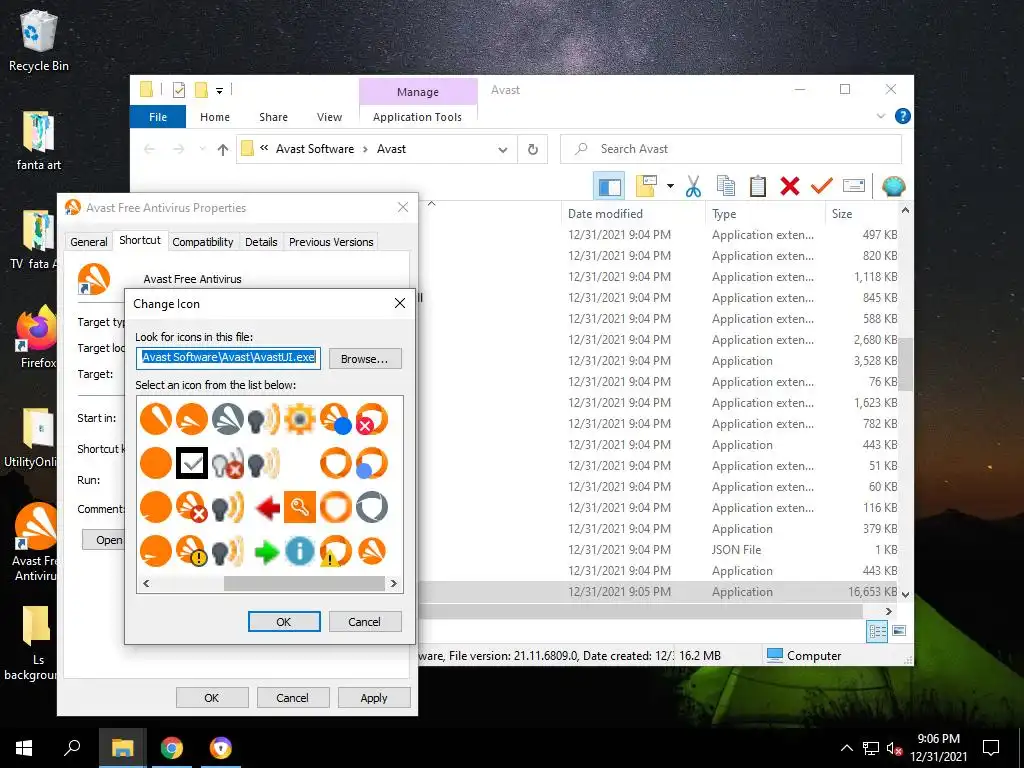Switch to large icons view in status bar
The image size is (1024, 768).
(x=899, y=631)
